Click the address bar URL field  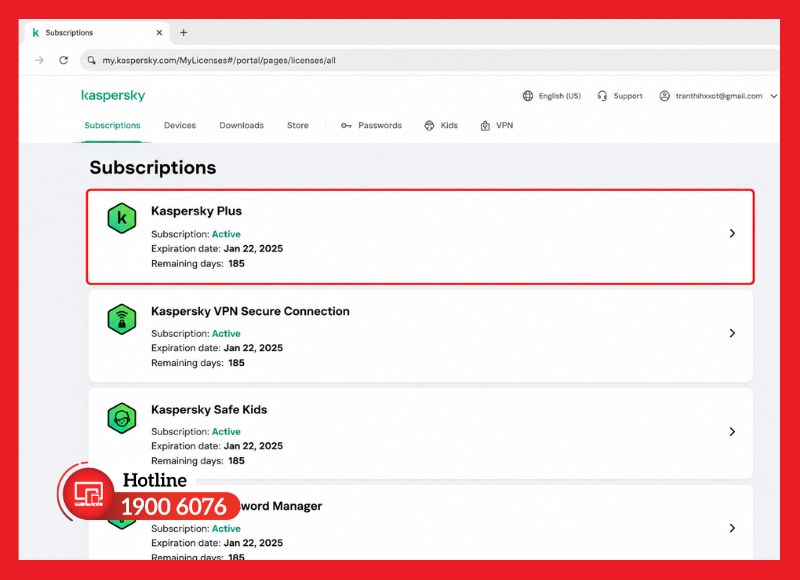[x=429, y=60]
